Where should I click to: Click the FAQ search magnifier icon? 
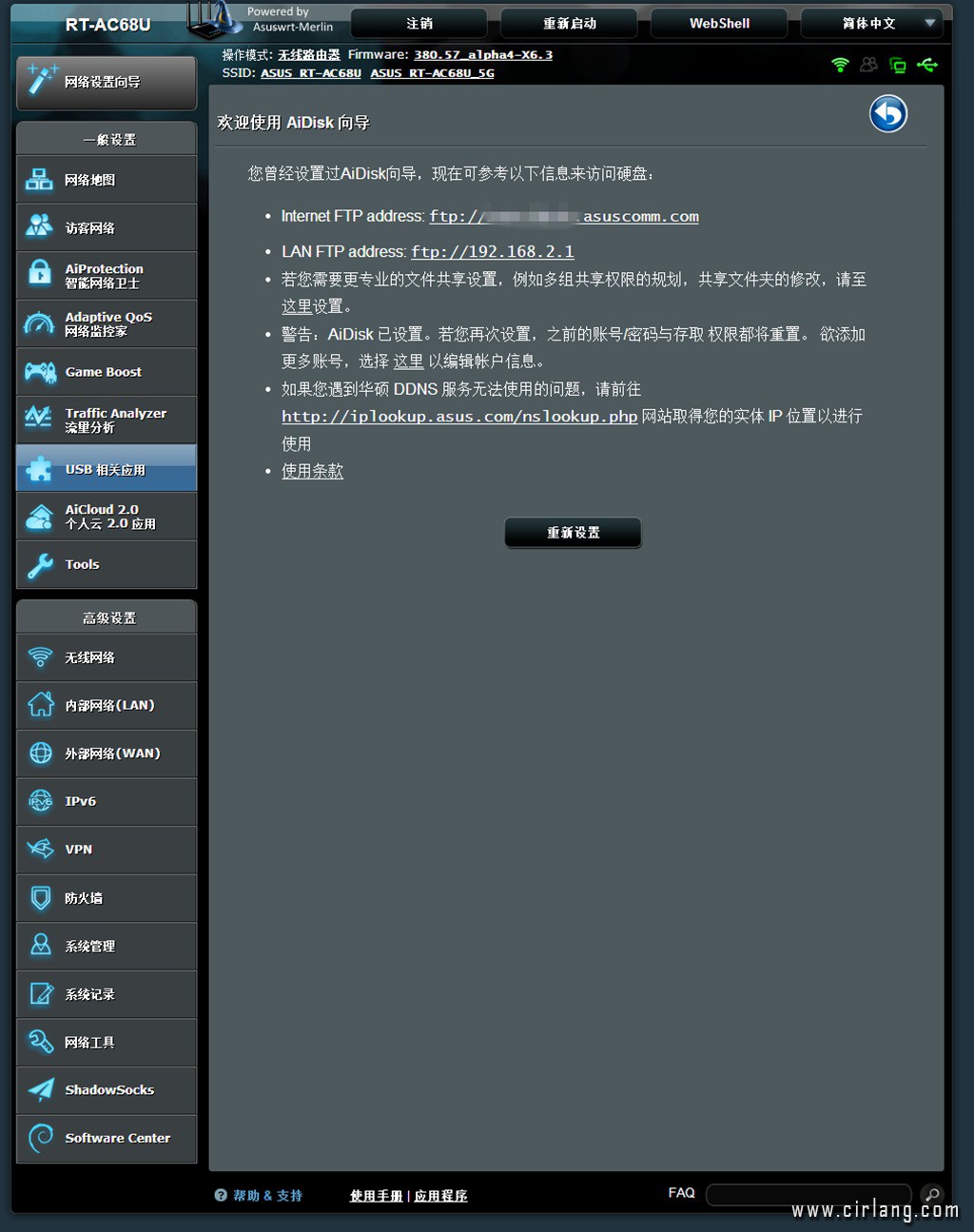pos(932,1195)
